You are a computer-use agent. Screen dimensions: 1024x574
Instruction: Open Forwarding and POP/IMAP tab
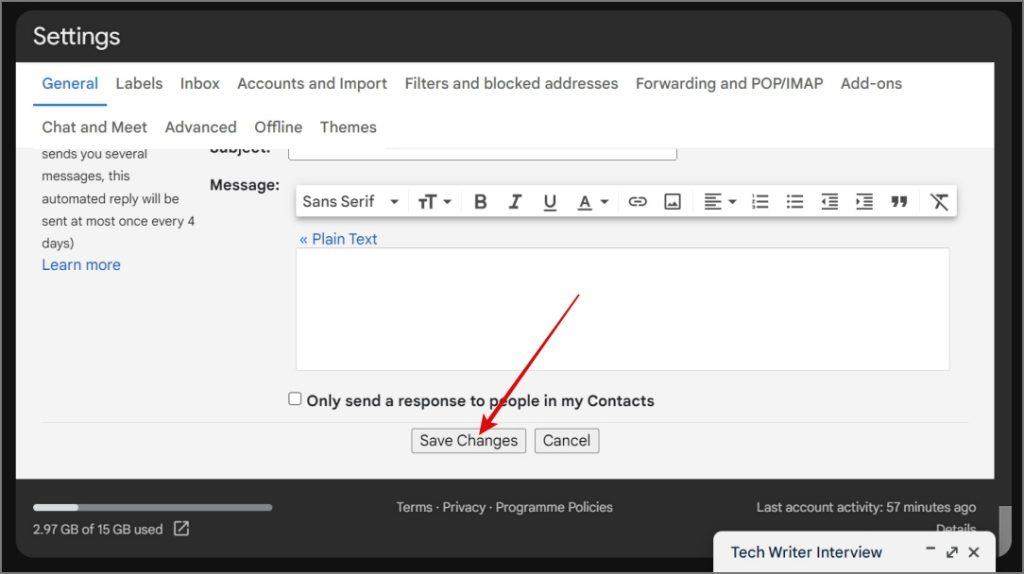pyautogui.click(x=729, y=84)
